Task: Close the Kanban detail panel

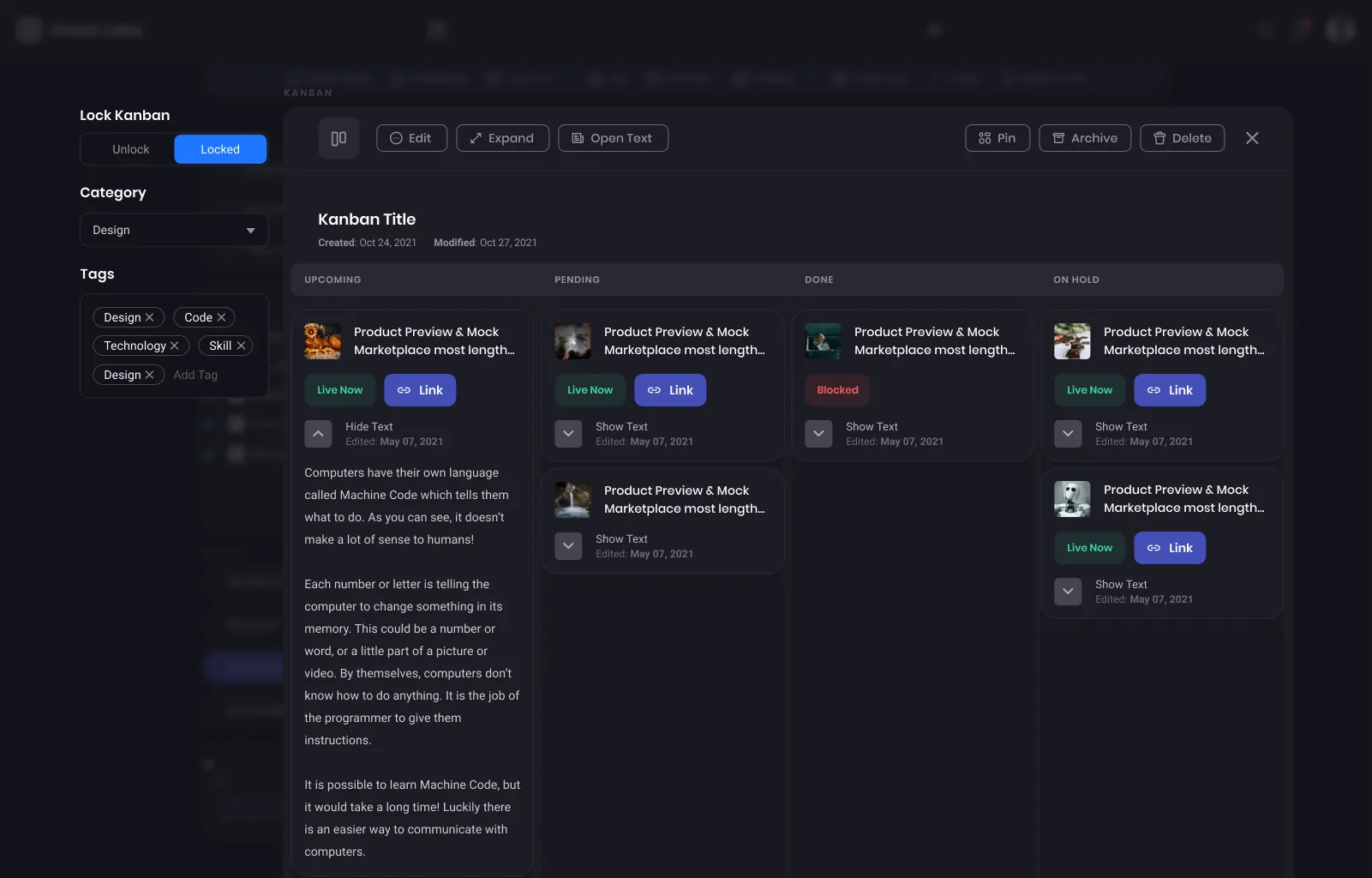Action: (x=1252, y=138)
